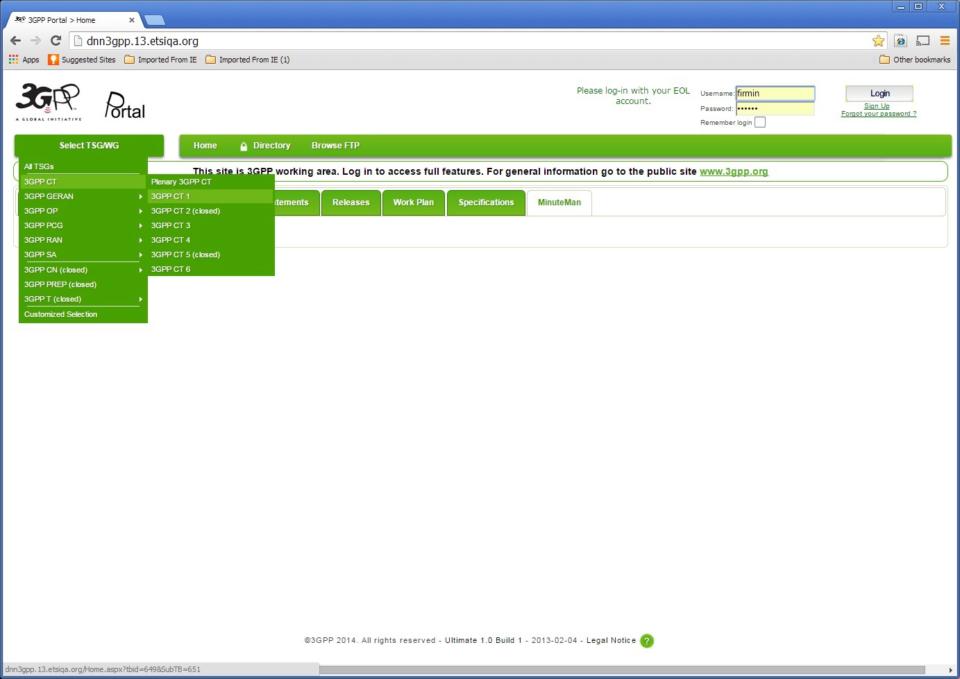Switch to the MinuteMan tab
Viewport: 960px width, 679px height.
tap(559, 203)
